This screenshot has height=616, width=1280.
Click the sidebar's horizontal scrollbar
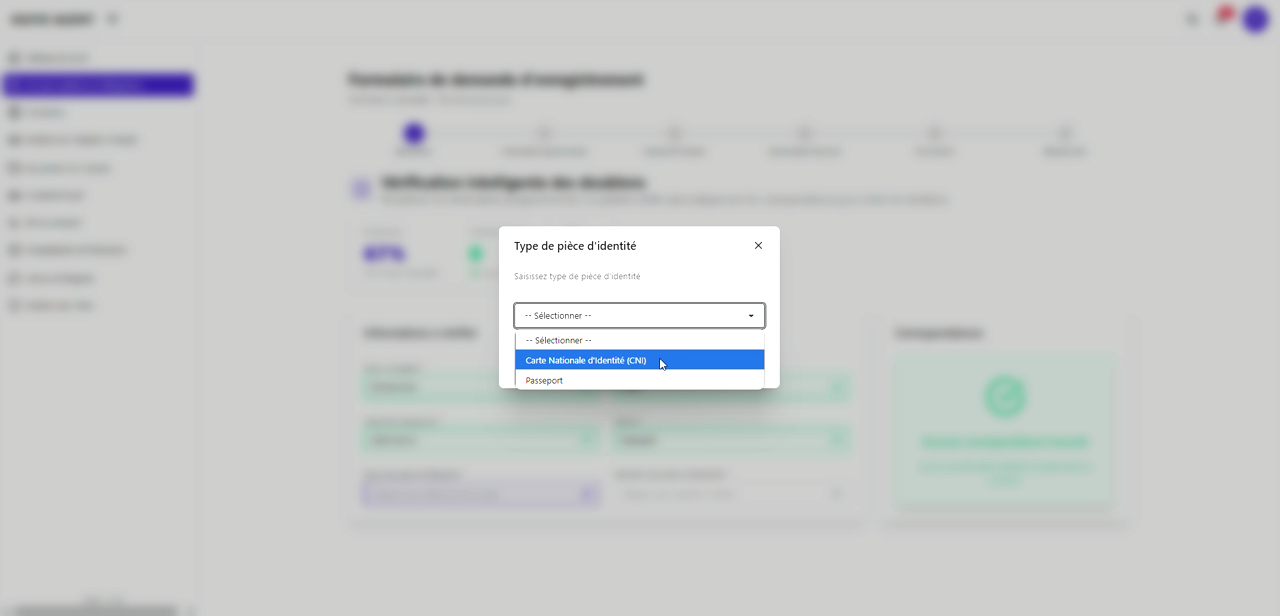(x=95, y=610)
